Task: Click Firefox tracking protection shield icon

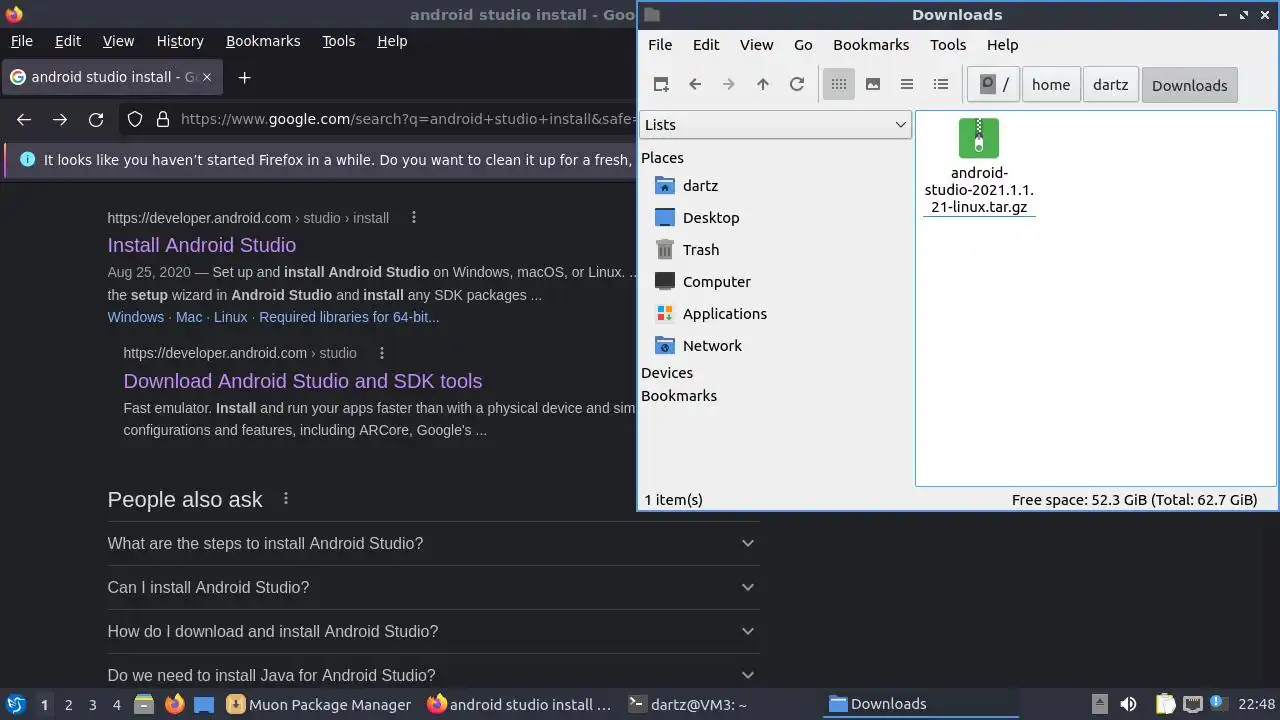Action: click(x=135, y=120)
